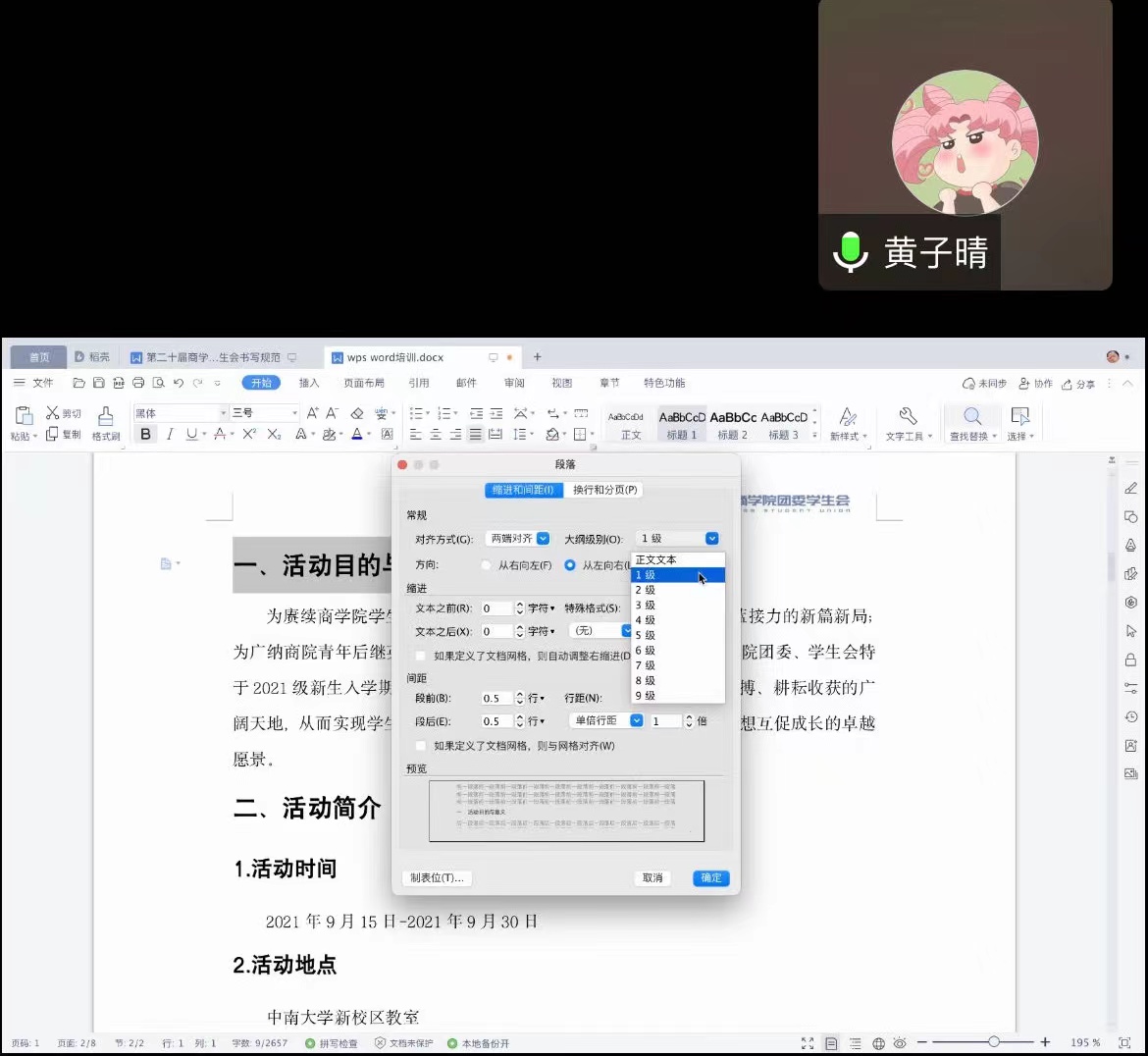Click the Cut (剪切) scissors icon
This screenshot has width=1148, height=1056.
(53, 413)
